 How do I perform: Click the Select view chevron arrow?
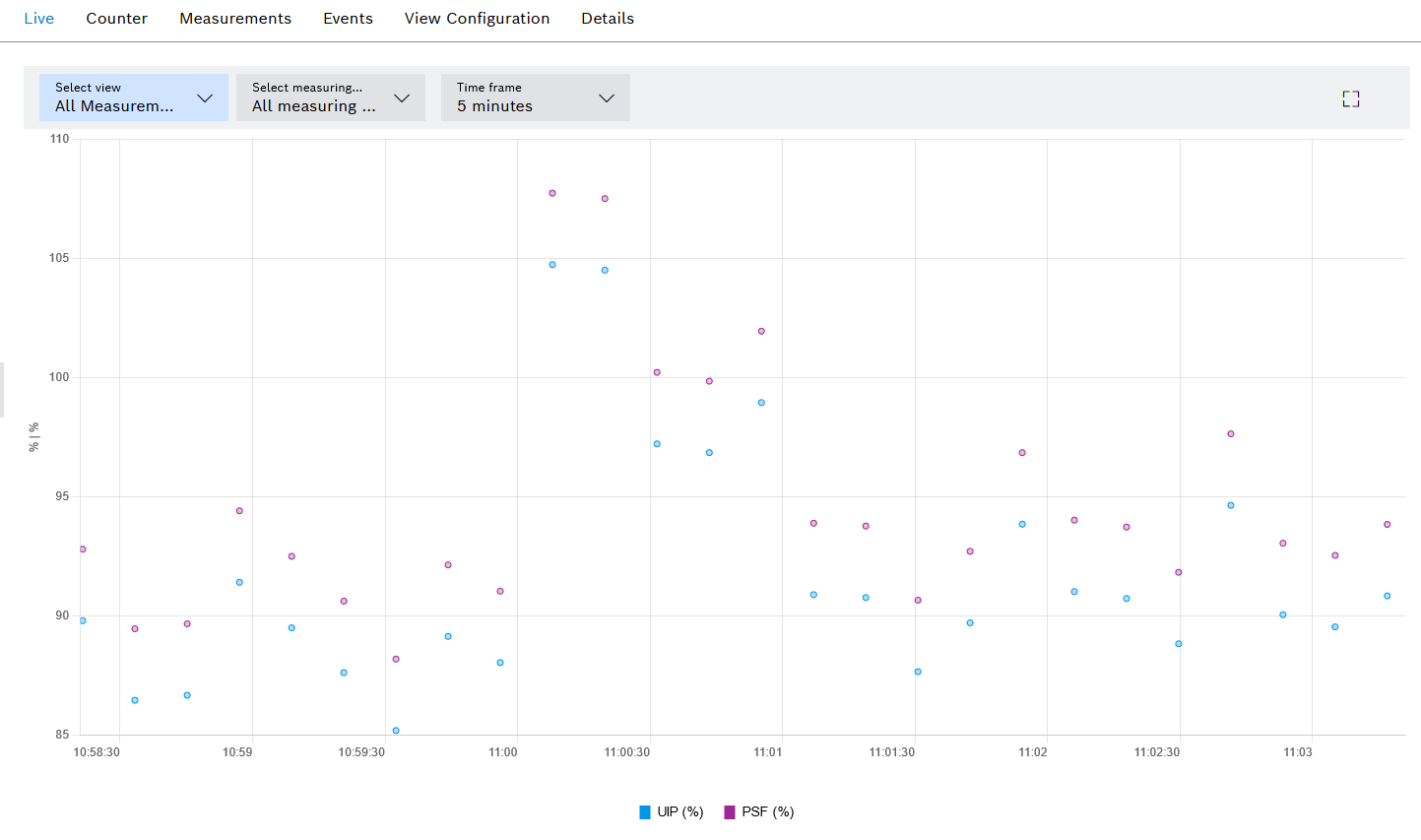[205, 98]
